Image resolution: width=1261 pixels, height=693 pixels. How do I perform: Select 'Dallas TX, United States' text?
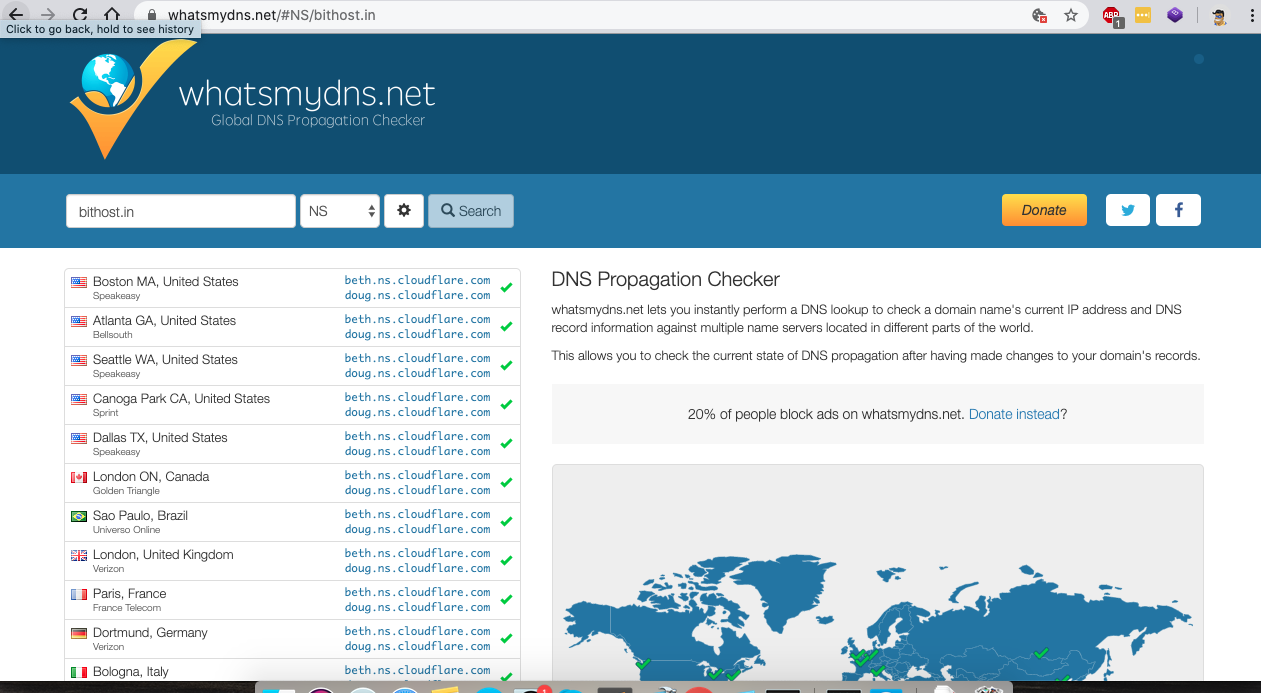tap(161, 438)
